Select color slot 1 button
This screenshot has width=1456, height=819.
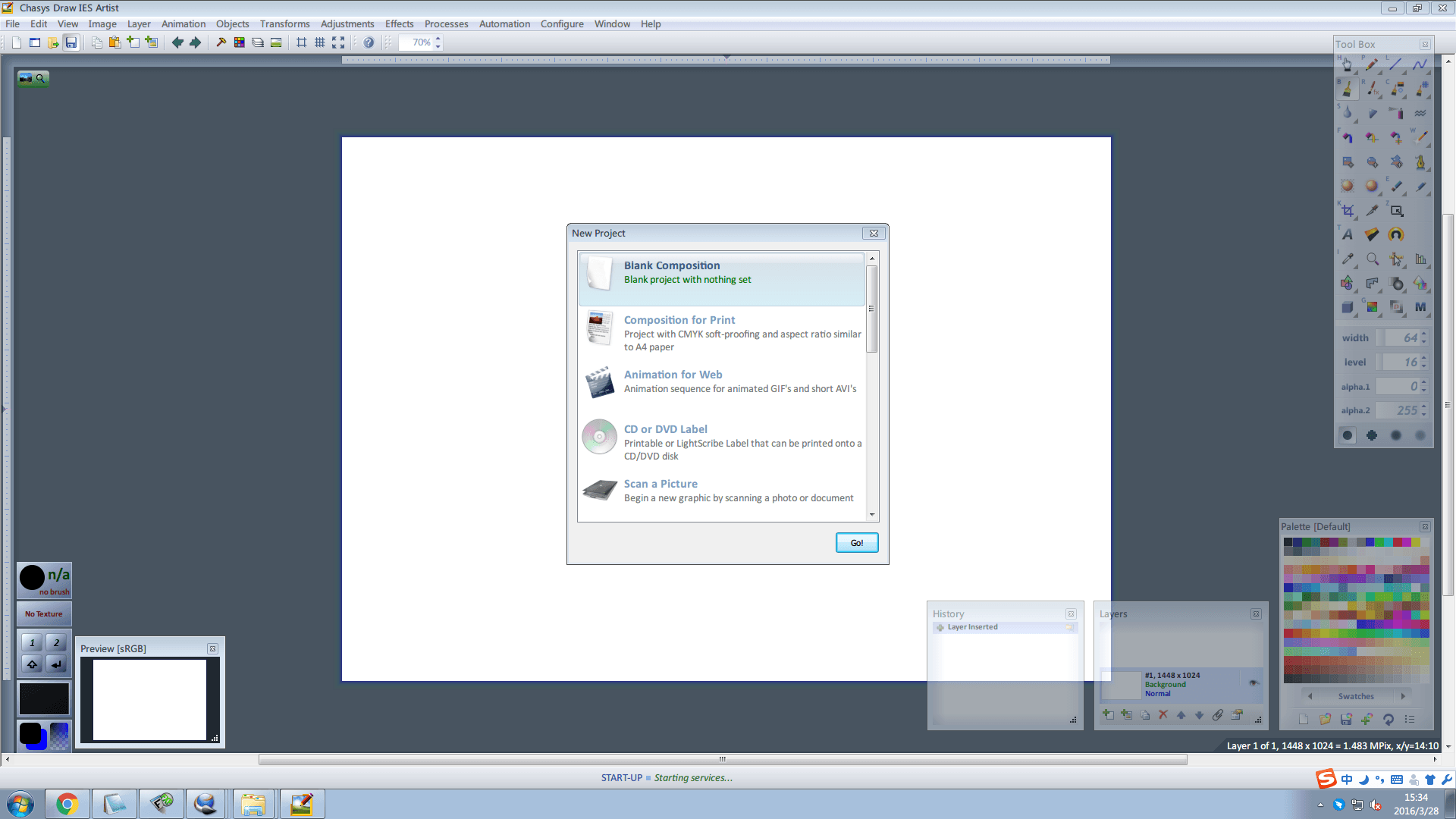(32, 642)
